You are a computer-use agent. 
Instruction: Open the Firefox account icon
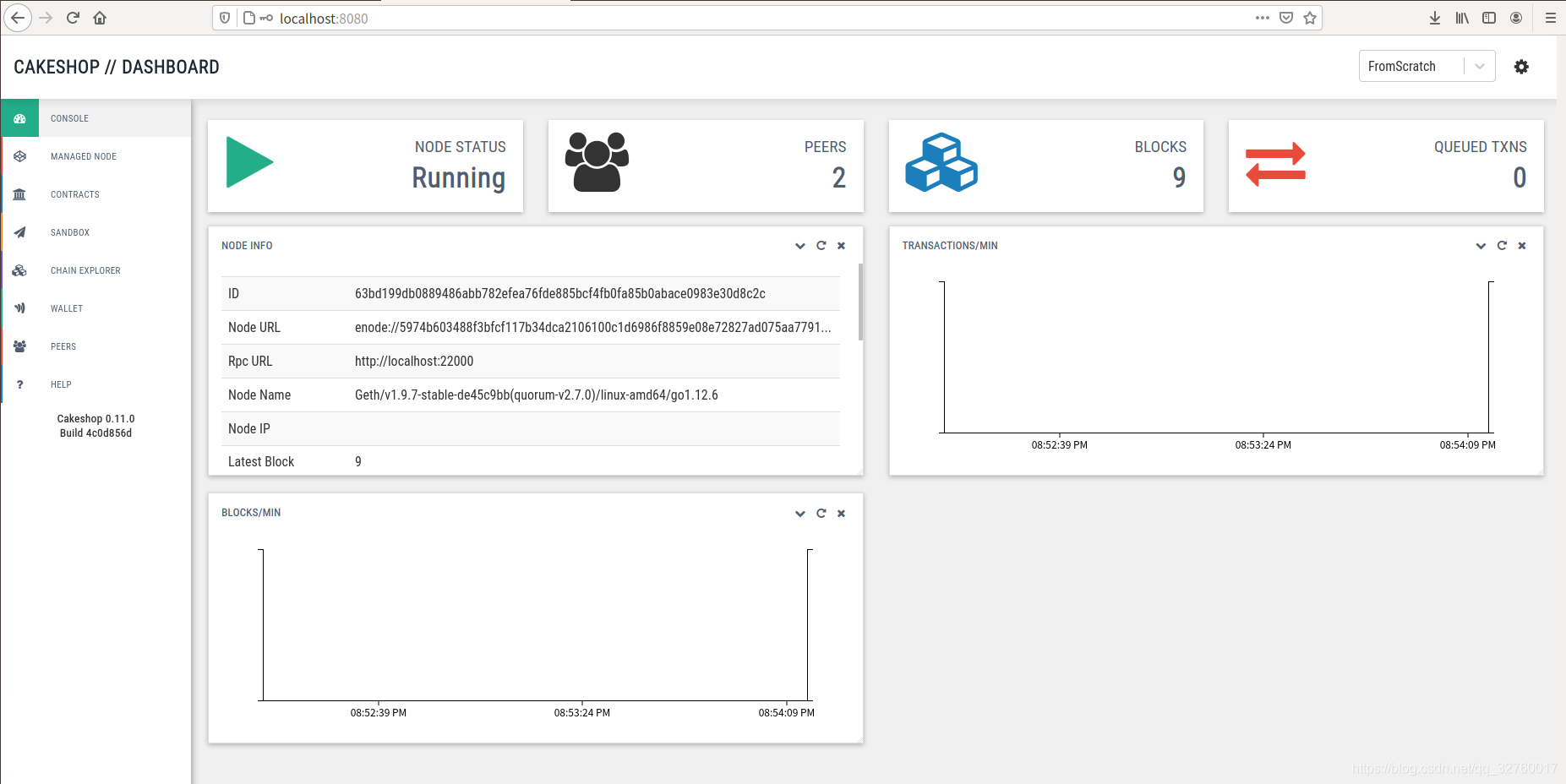(1516, 18)
